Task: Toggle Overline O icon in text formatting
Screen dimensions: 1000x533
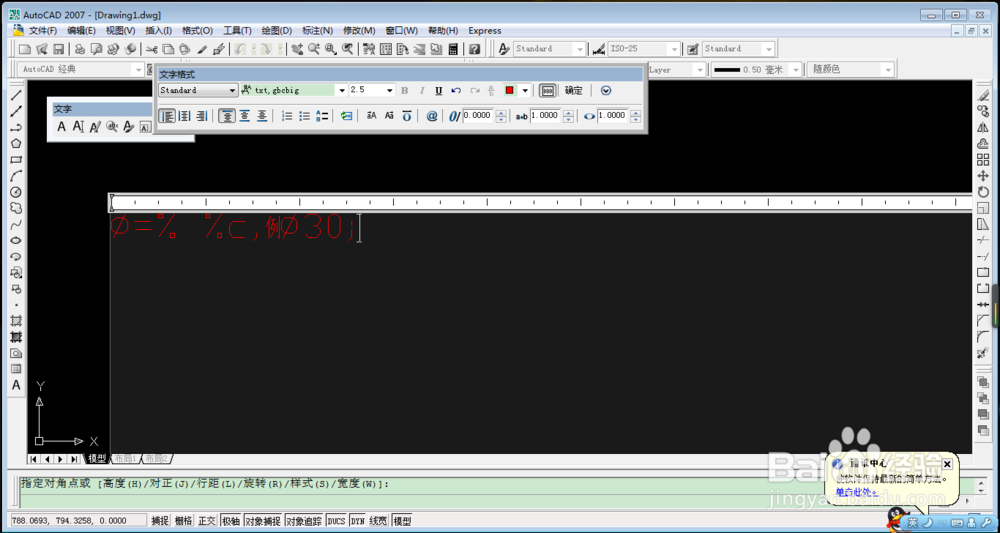Action: tap(407, 116)
